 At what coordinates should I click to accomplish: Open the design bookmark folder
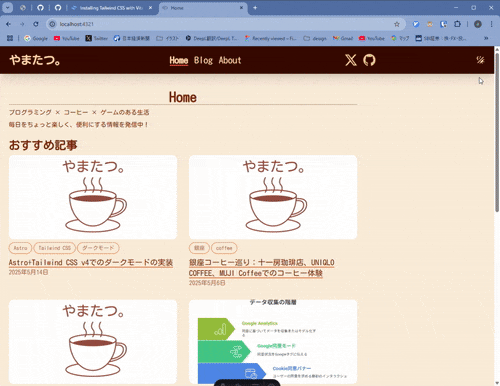point(315,38)
